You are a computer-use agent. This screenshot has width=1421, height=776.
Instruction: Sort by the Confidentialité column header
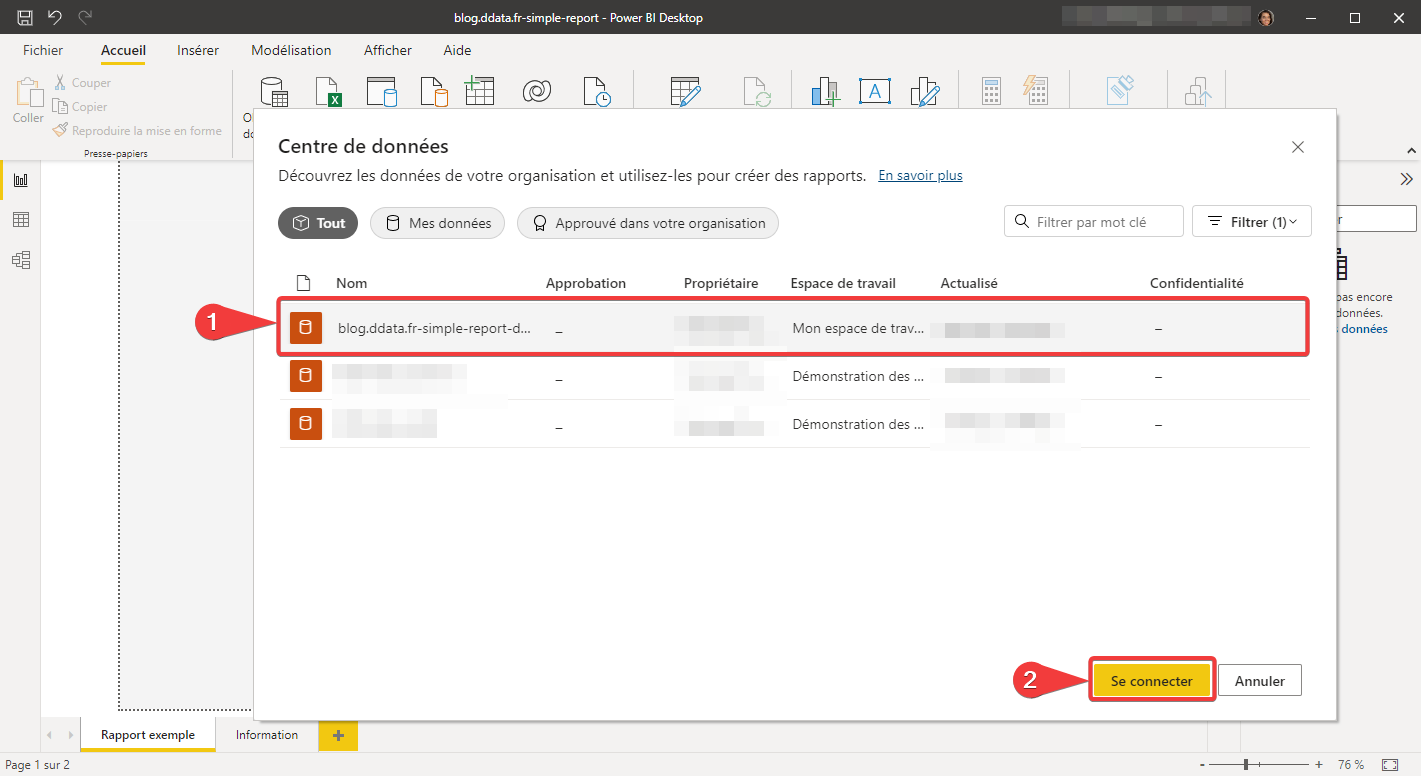1197,283
